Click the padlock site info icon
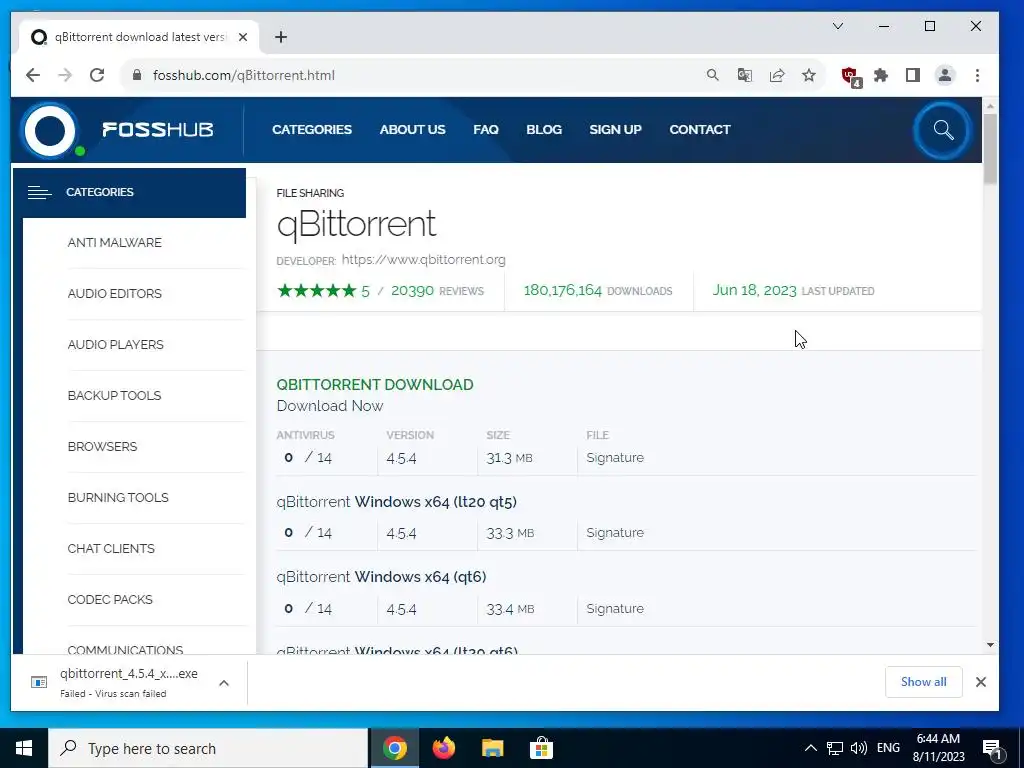Screen dimensions: 1024x768 [136, 75]
